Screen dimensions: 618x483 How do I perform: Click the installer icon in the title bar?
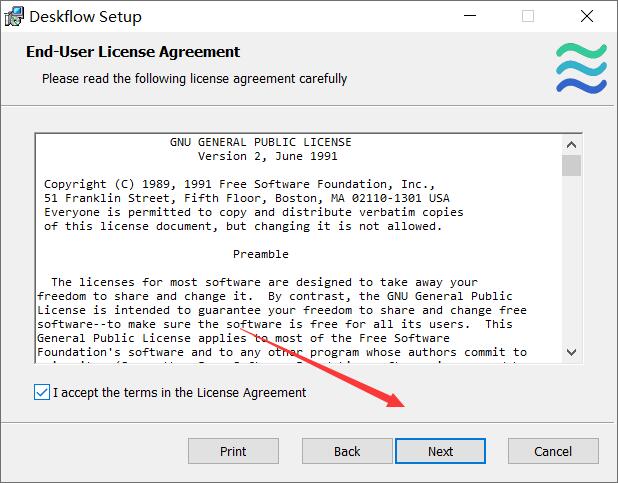click(14, 17)
